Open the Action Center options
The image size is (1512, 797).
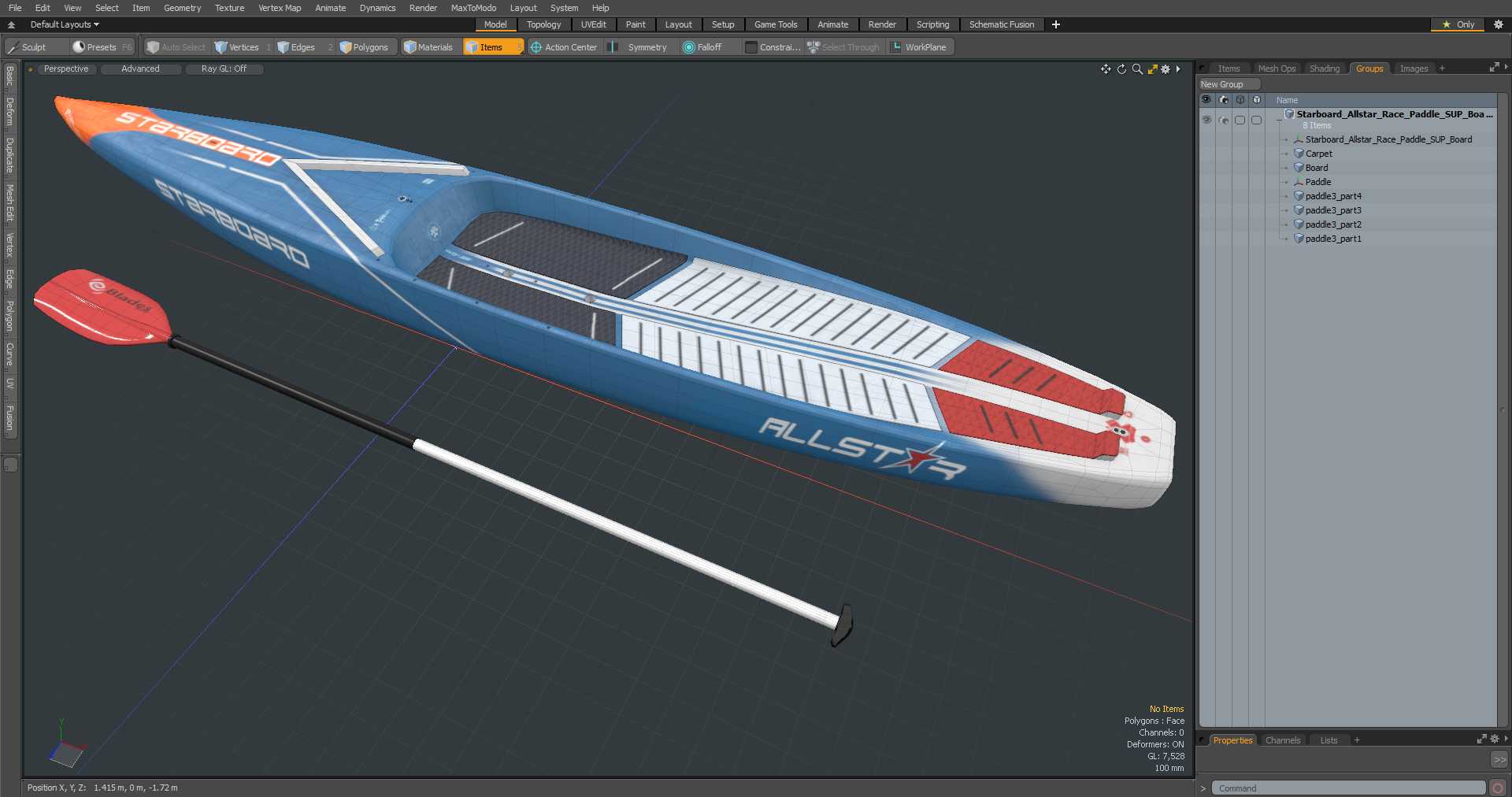(x=564, y=47)
